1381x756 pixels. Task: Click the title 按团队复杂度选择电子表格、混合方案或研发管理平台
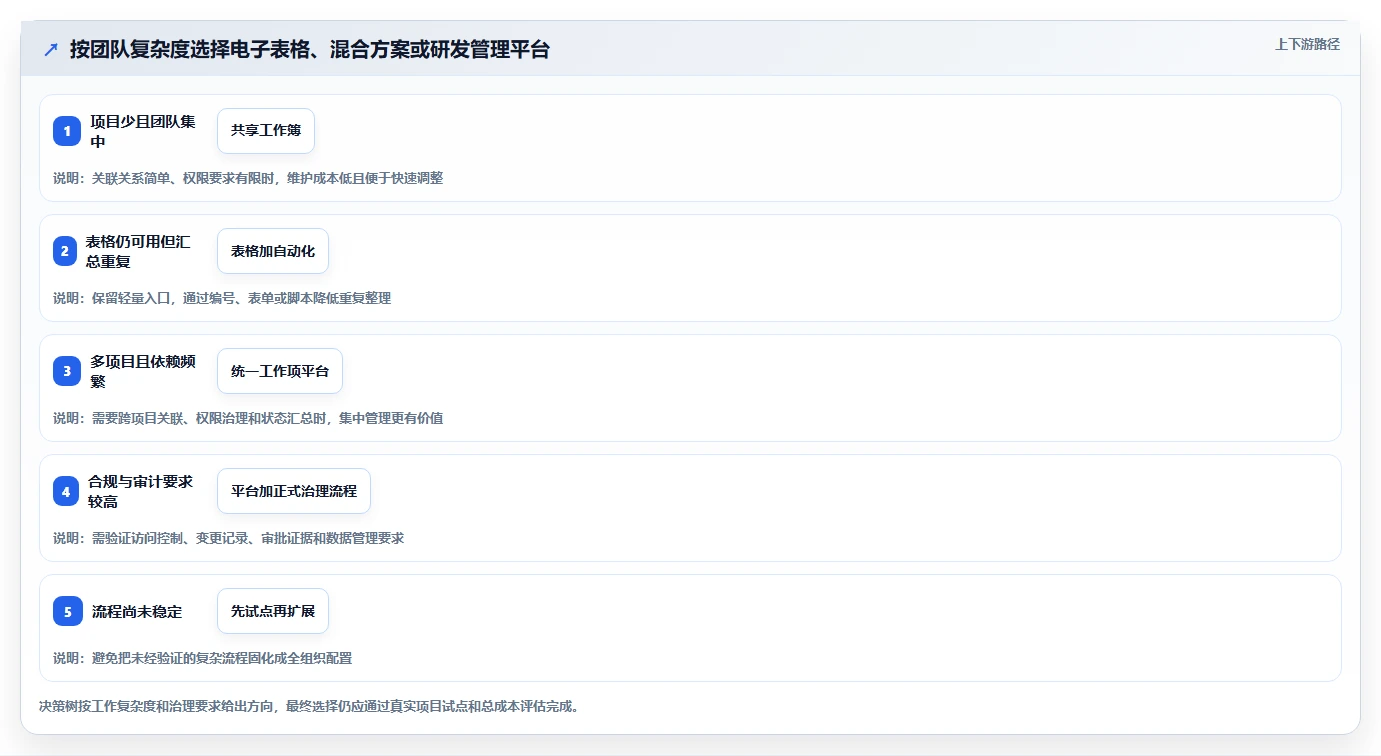point(310,49)
